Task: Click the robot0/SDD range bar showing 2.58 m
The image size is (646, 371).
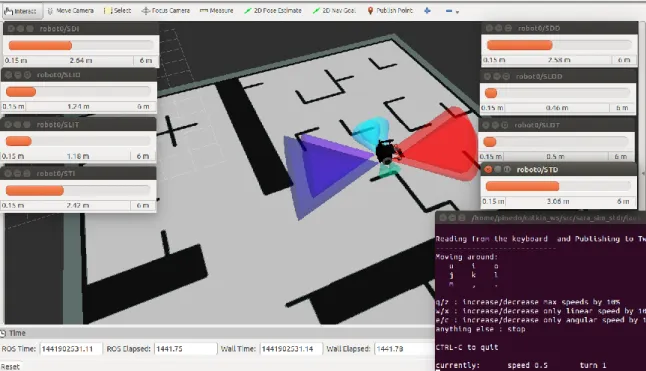Action: coord(558,45)
